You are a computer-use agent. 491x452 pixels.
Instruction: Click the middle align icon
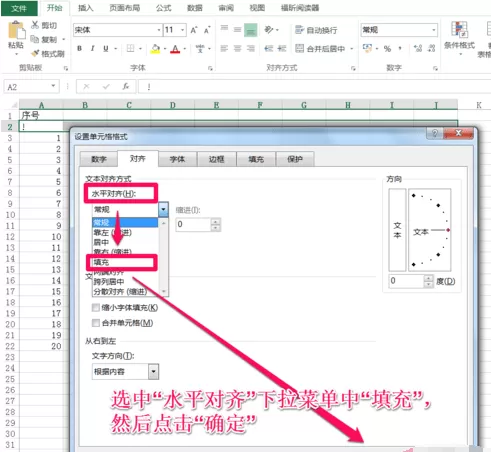click(x=237, y=30)
